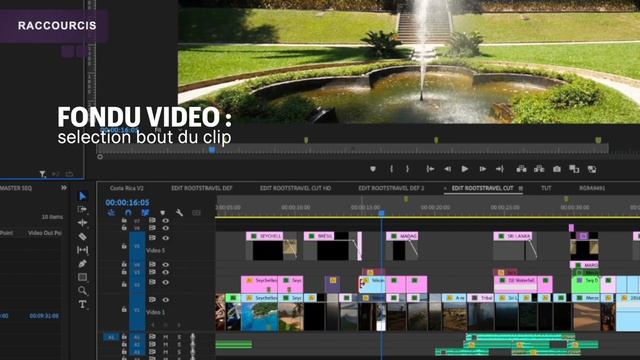Image resolution: width=640 pixels, height=360 pixels.
Task: Select the Slip tool
Action: click(x=82, y=250)
